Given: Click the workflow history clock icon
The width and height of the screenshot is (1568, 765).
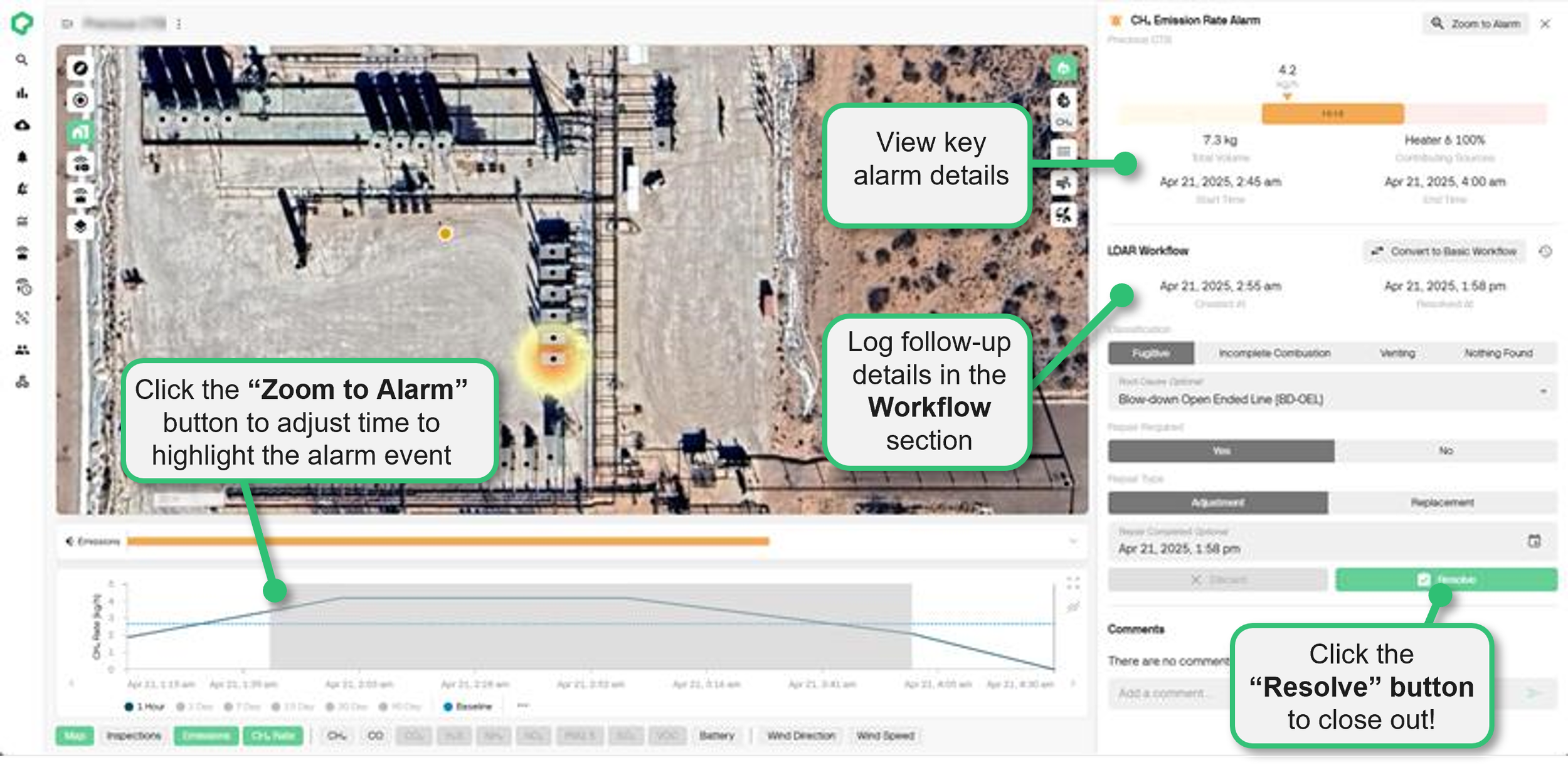Looking at the screenshot, I should [x=1545, y=251].
